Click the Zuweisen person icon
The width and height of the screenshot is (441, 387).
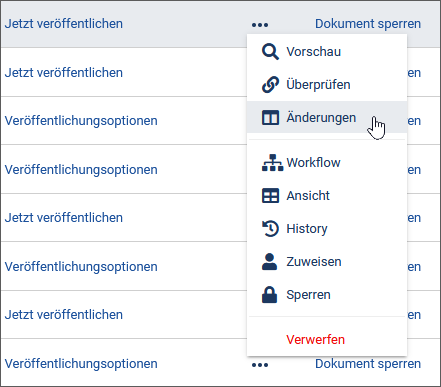269,262
